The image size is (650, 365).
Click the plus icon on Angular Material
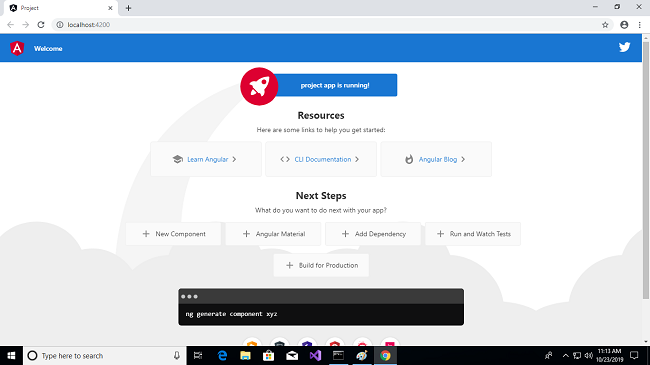246,234
